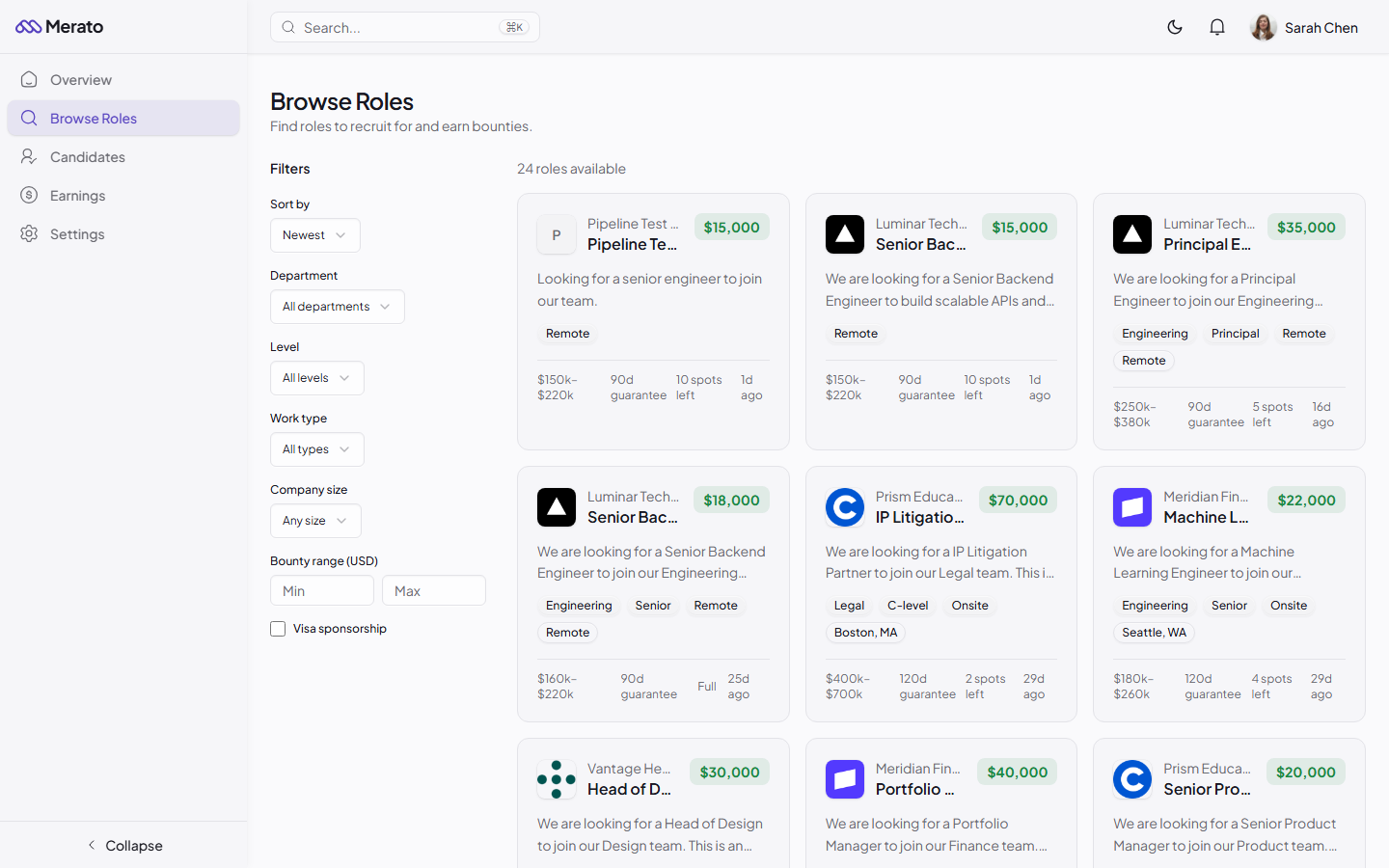
Task: Click the Meridian Finance logo on the Machine Learning card
Action: pos(1131,507)
